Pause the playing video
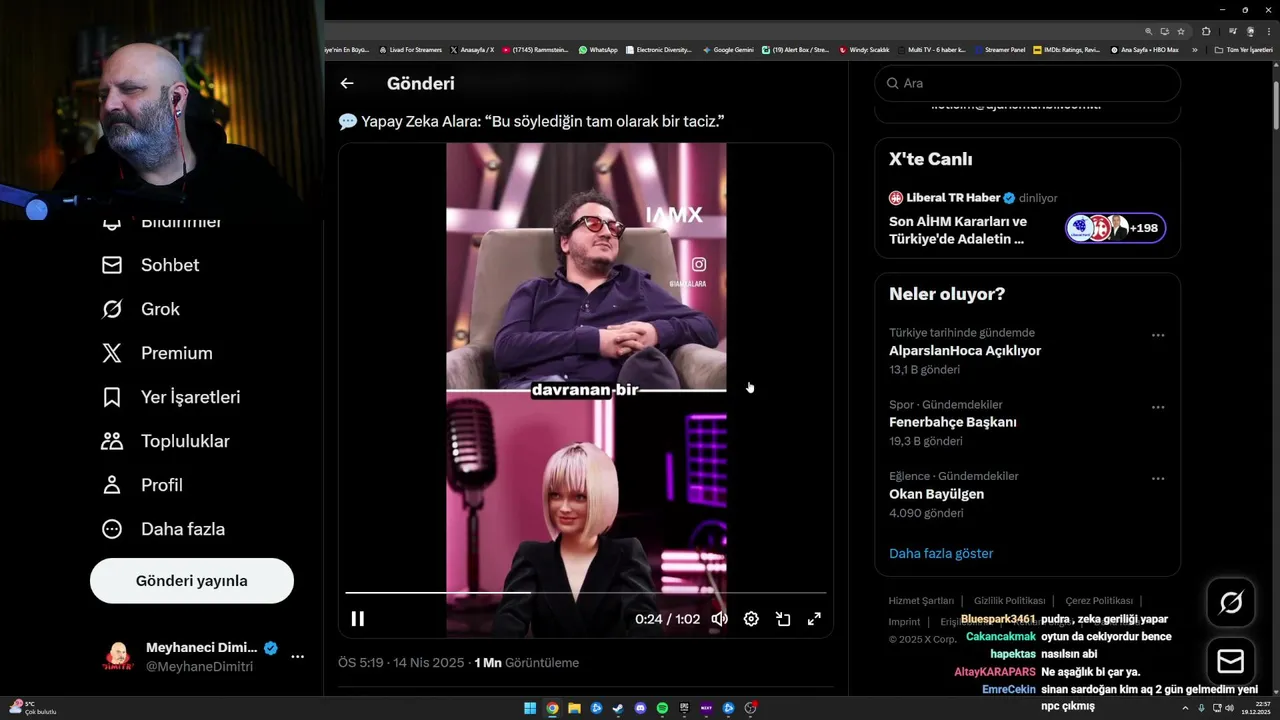 click(x=357, y=619)
